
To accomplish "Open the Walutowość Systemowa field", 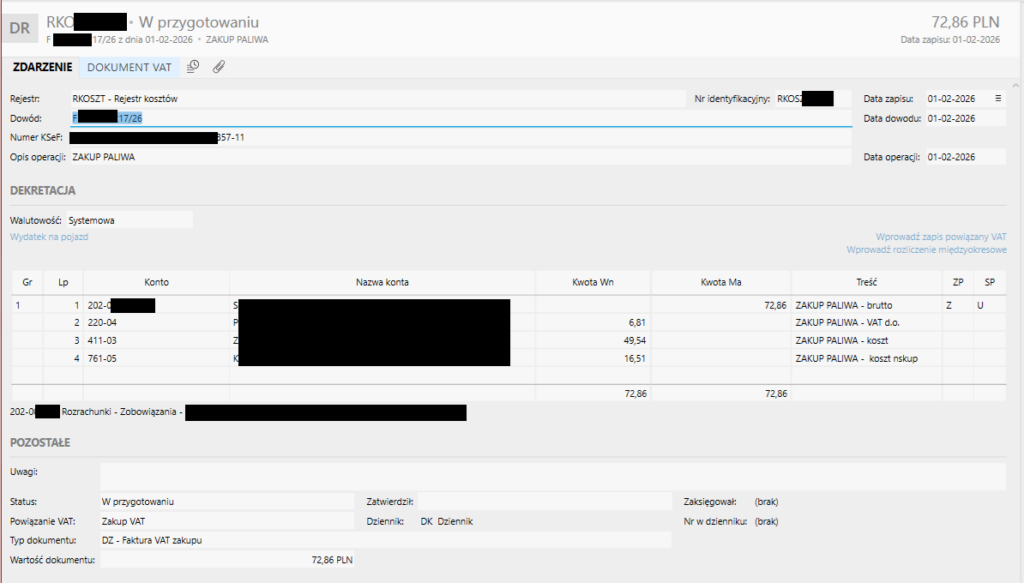I will [128, 219].
